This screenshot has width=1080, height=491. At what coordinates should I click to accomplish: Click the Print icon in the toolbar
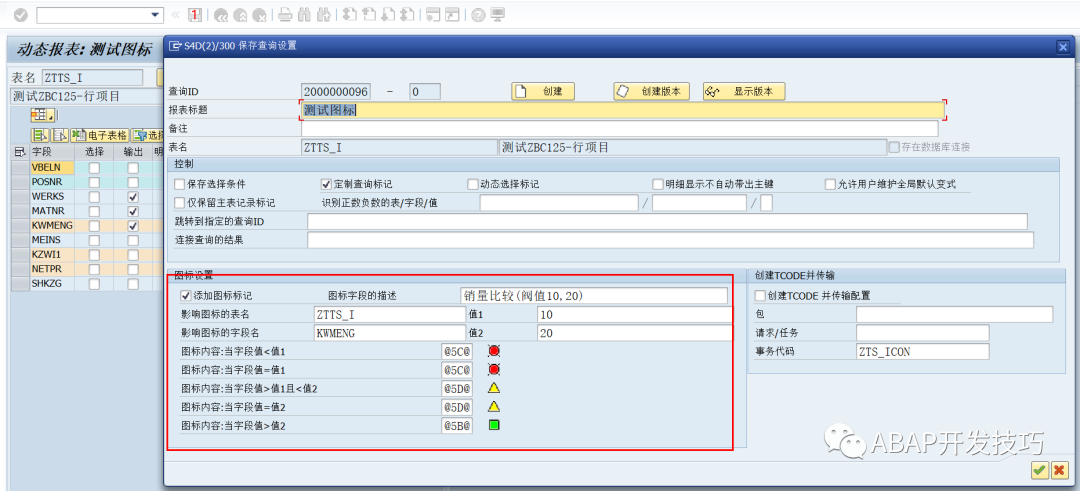click(286, 14)
